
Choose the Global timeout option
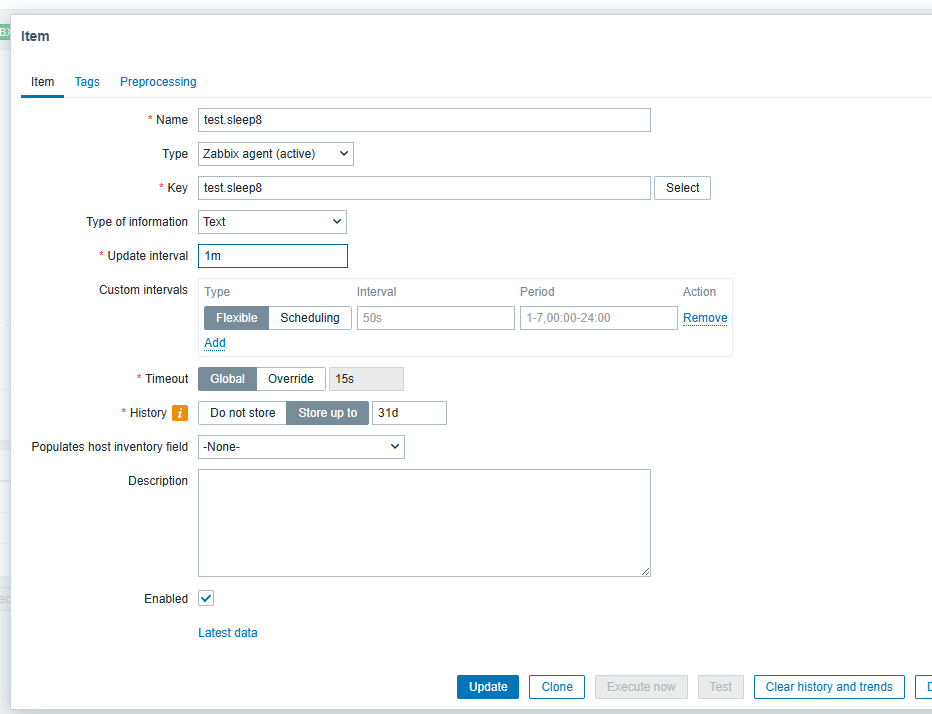(x=227, y=379)
